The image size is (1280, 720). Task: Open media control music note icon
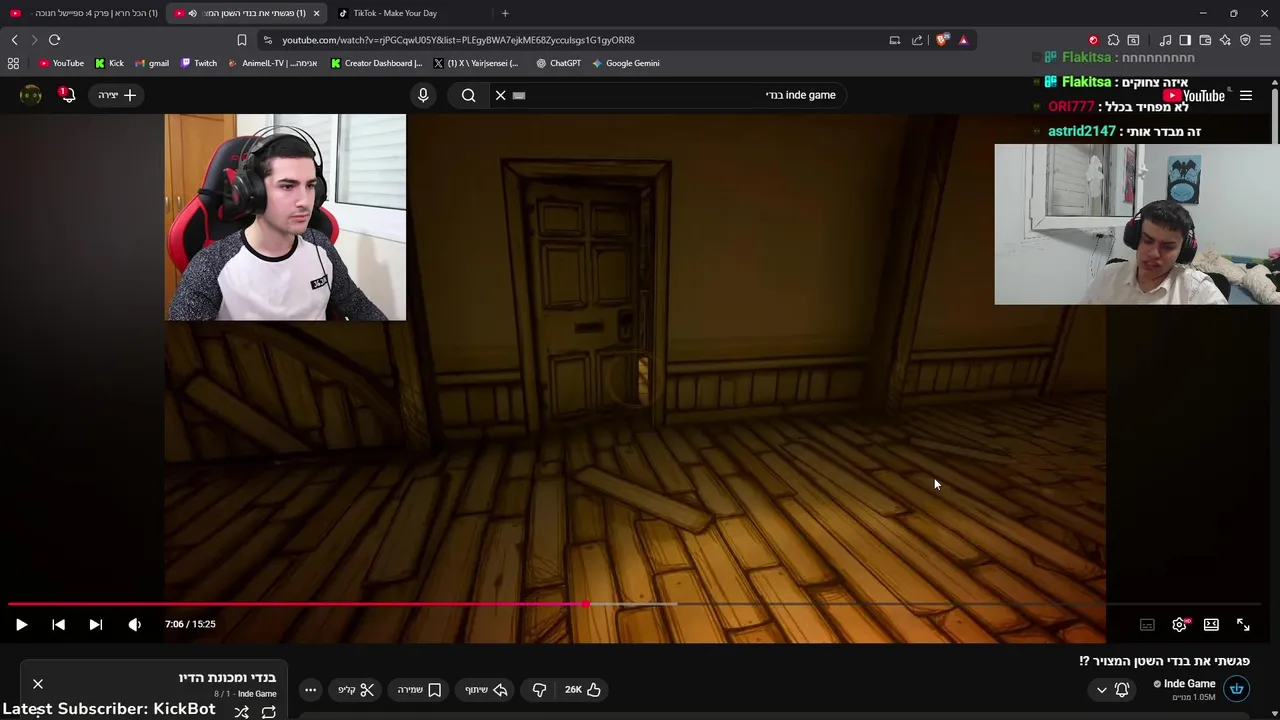pyautogui.click(x=1165, y=40)
